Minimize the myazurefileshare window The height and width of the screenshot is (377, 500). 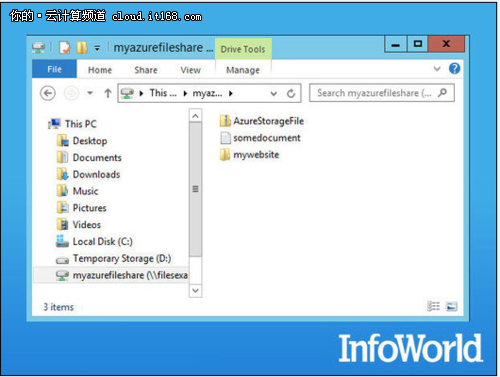(x=396, y=44)
